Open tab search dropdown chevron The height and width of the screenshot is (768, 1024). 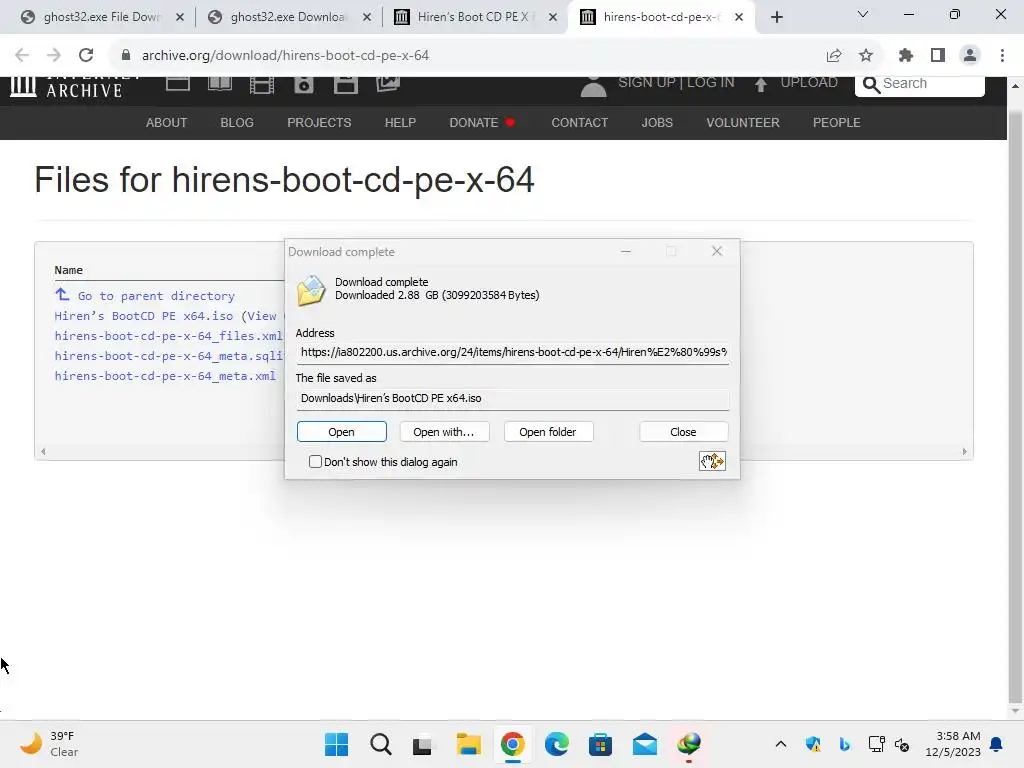pos(863,14)
